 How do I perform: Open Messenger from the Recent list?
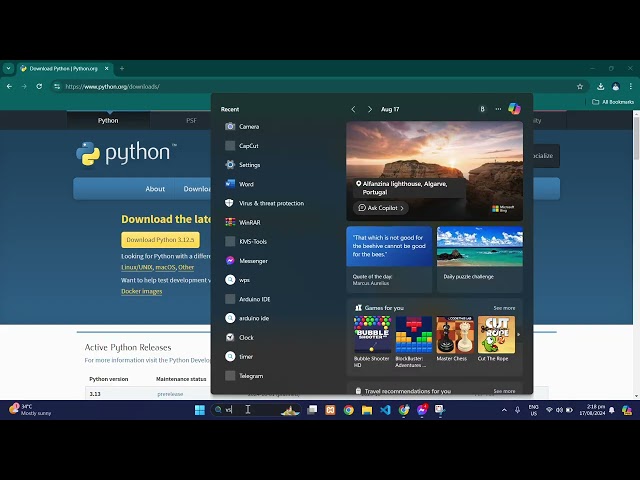[247, 261]
